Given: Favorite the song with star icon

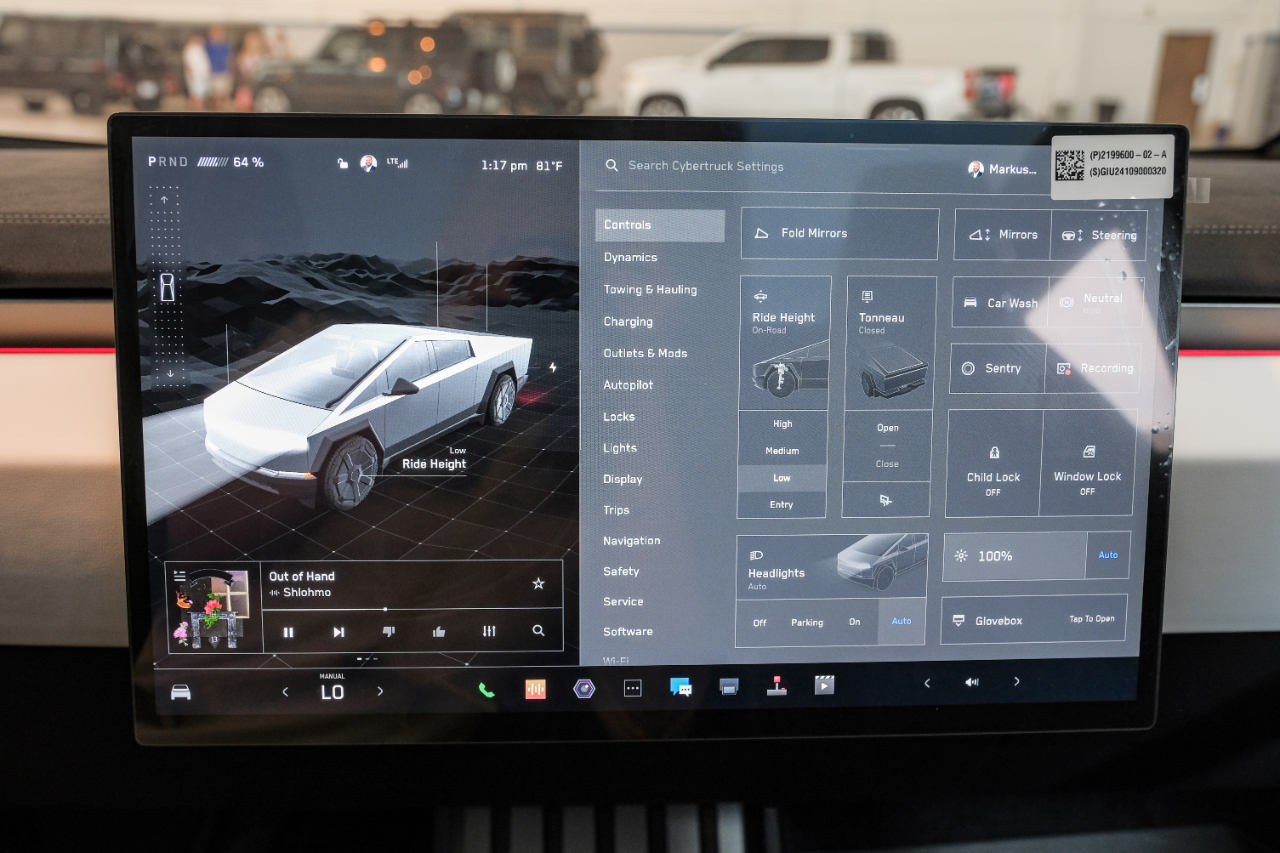Looking at the screenshot, I should tap(538, 583).
